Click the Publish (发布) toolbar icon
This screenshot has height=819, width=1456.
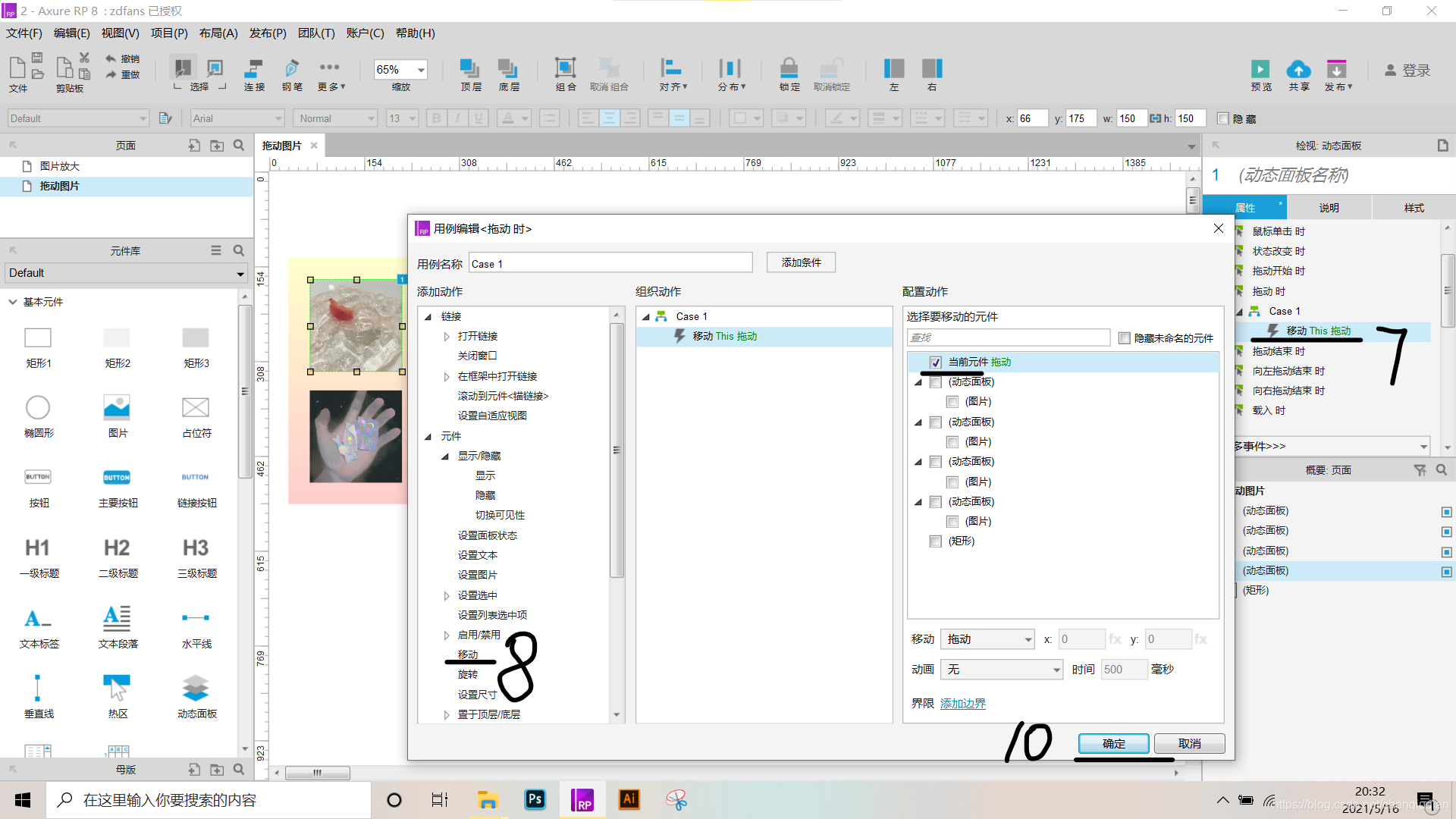tap(1336, 69)
